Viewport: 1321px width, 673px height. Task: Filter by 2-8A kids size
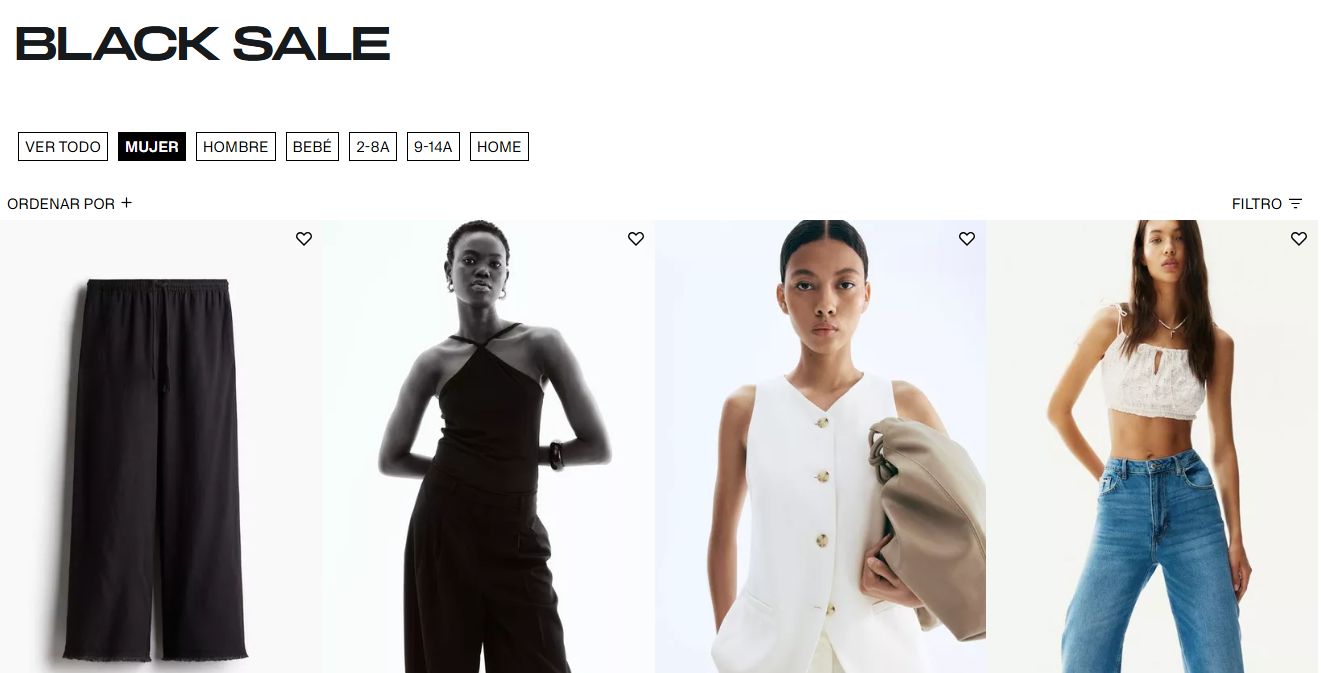(x=373, y=147)
